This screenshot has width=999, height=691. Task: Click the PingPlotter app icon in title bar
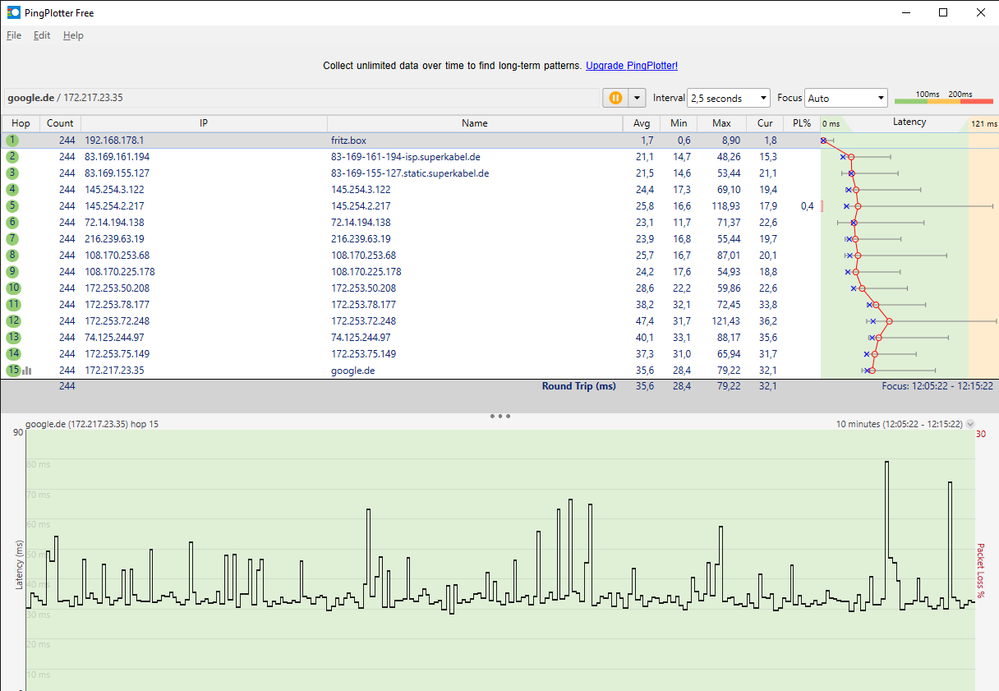13,12
